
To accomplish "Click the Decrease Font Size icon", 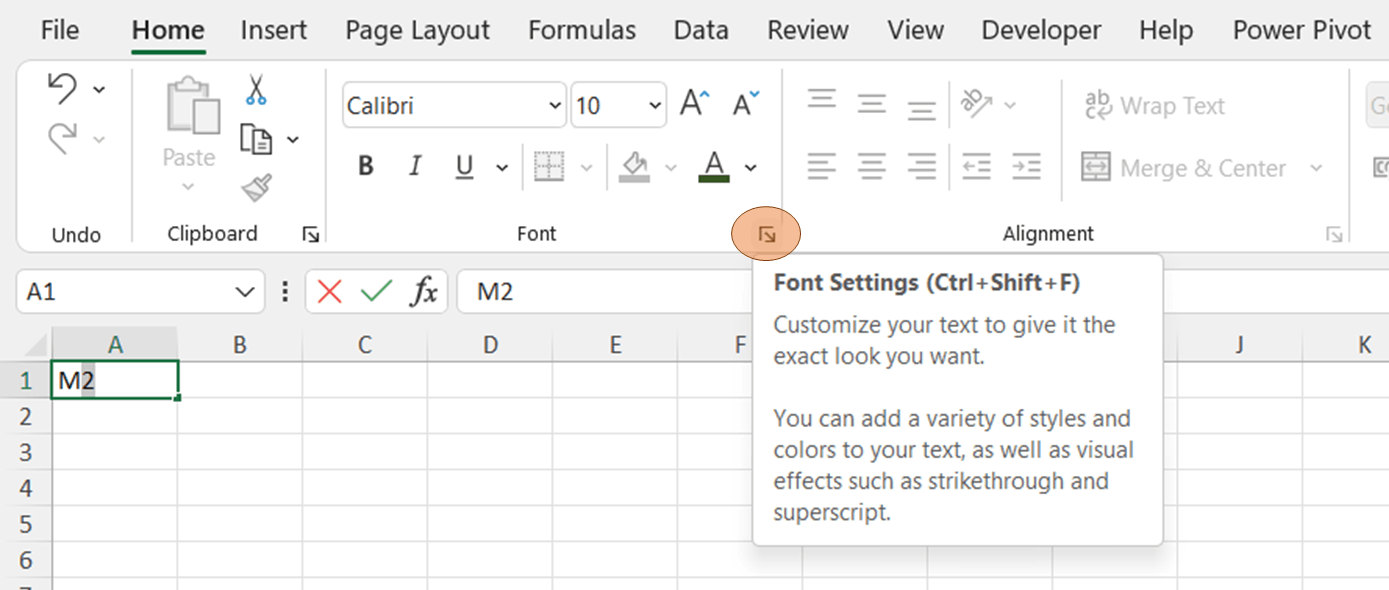I will 746,104.
